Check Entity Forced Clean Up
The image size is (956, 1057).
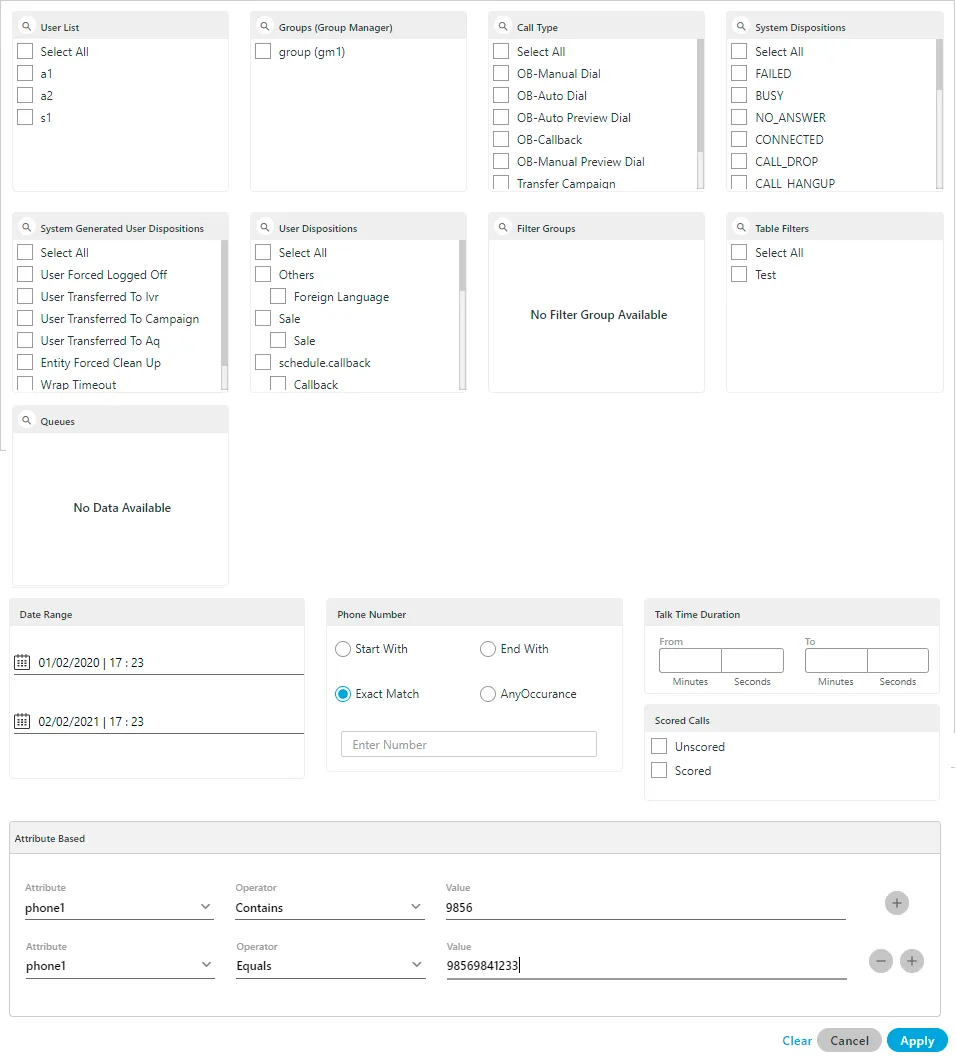coord(25,363)
